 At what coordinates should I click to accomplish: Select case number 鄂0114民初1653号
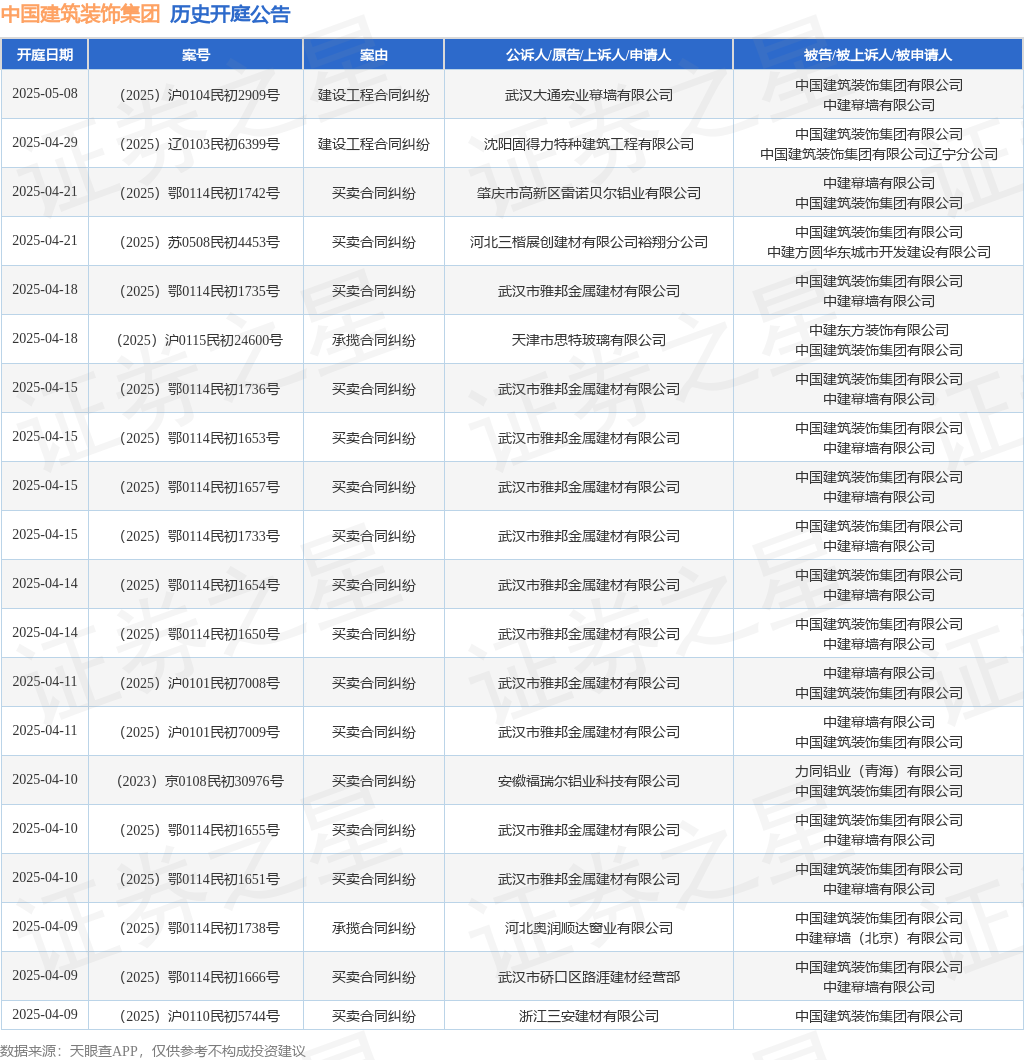[x=224, y=438]
